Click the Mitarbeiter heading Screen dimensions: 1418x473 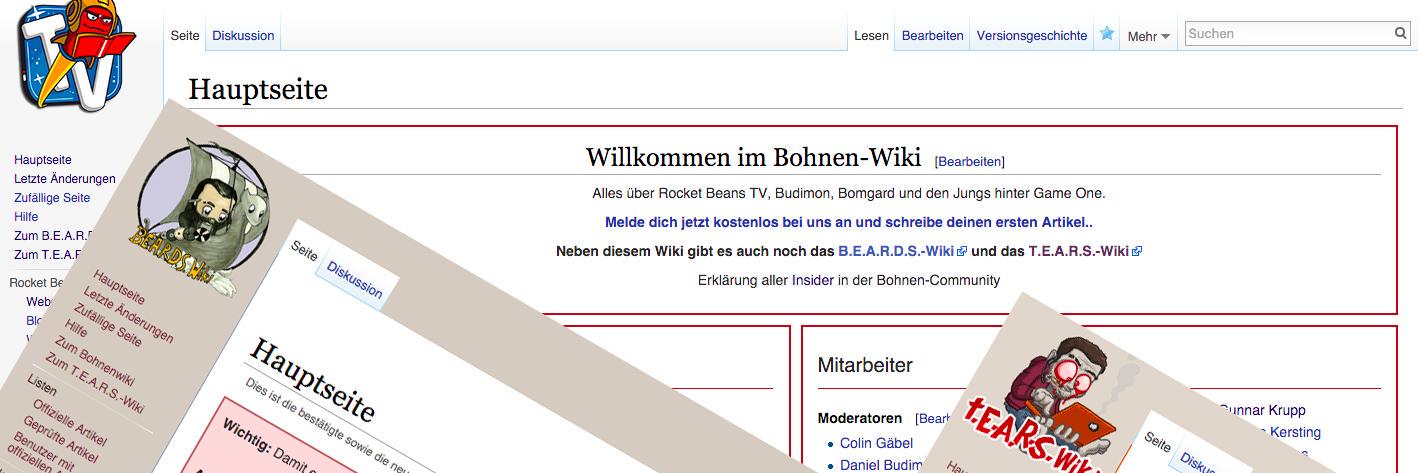[865, 365]
